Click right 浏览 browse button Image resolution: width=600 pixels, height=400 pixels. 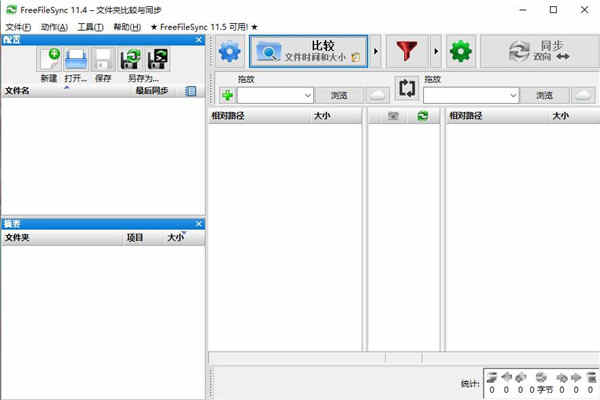pyautogui.click(x=544, y=95)
